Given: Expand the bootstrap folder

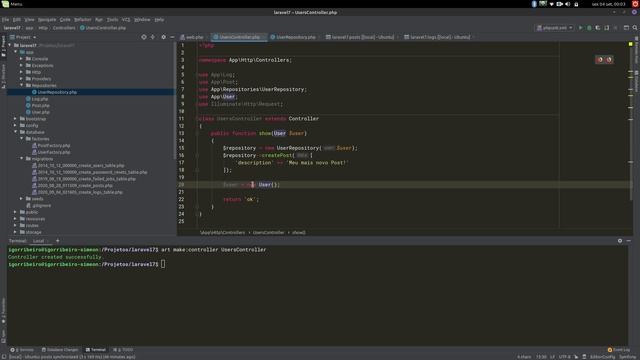Looking at the screenshot, I should [x=15, y=119].
